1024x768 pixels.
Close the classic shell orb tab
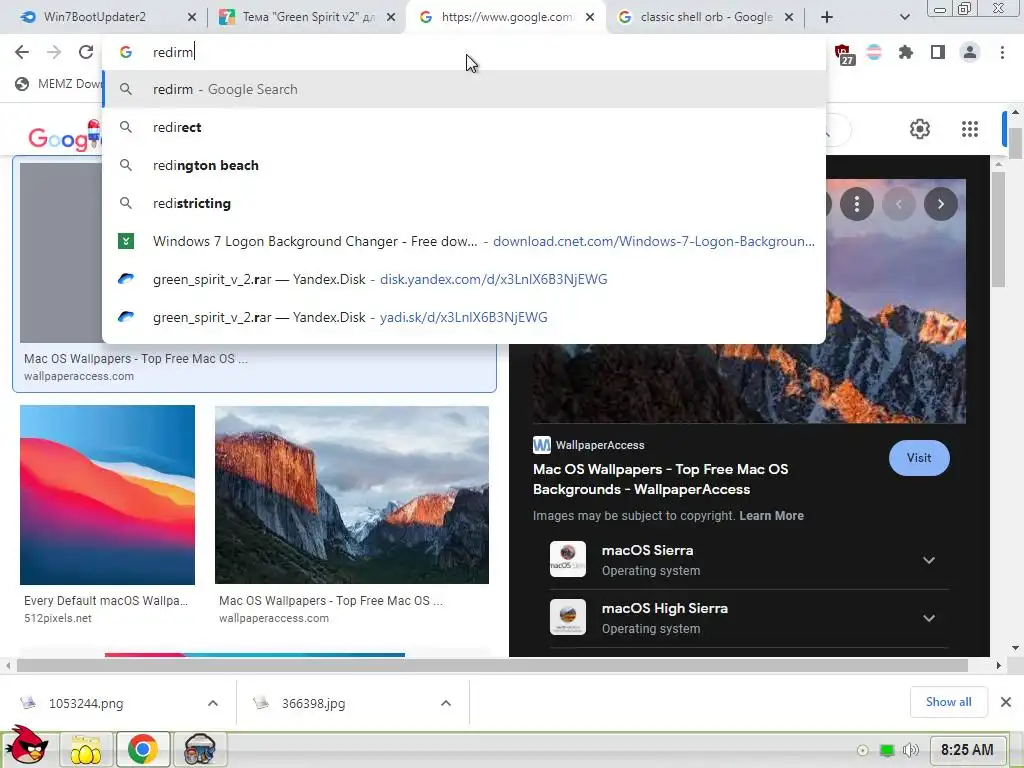789,17
